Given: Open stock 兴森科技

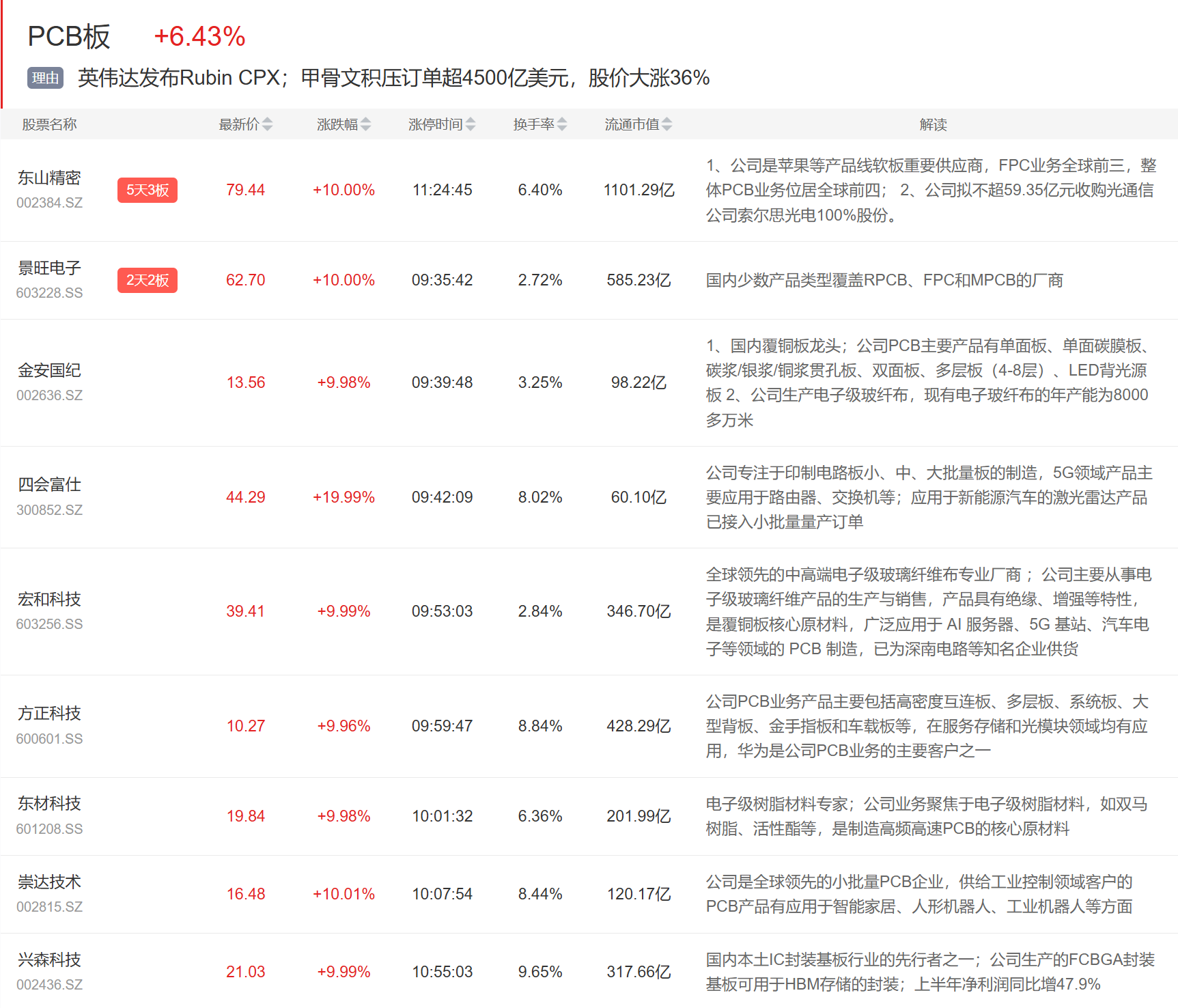Looking at the screenshot, I should [x=49, y=960].
